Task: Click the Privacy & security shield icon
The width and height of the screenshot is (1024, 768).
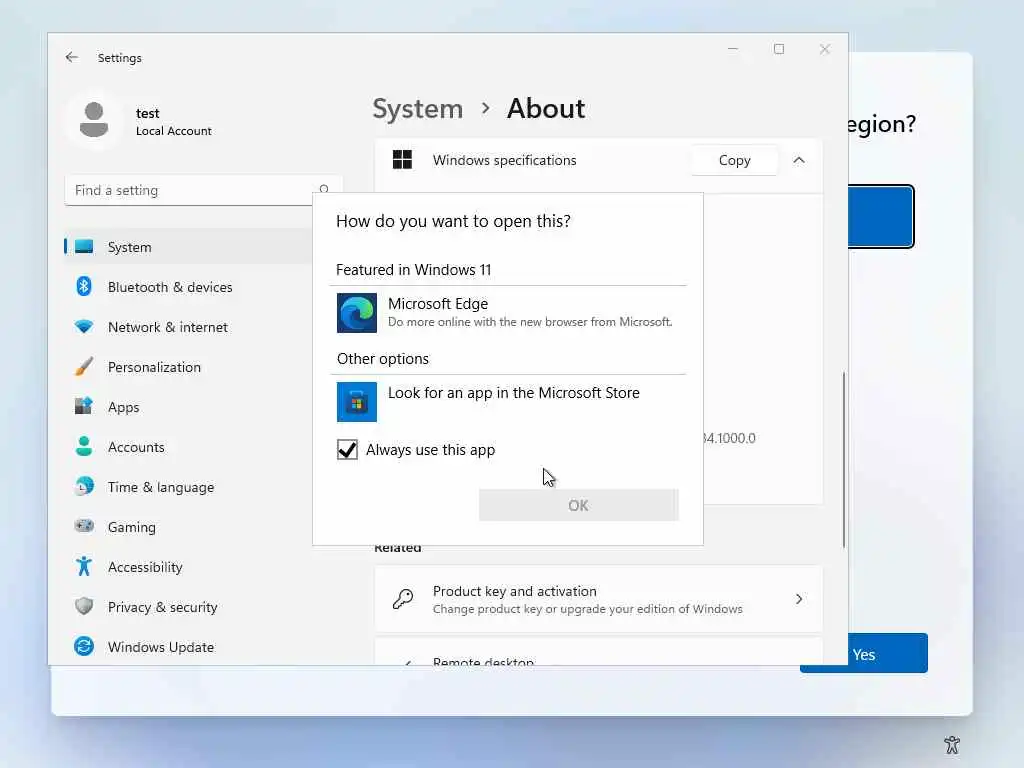Action: coord(84,606)
